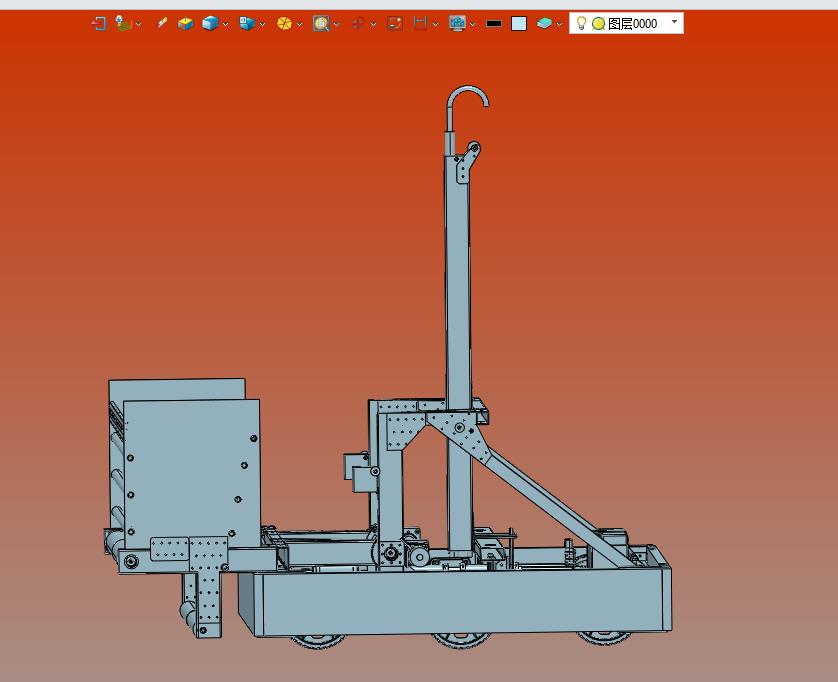Viewport: 838px width, 682px height.
Task: Open the datum plane icon's dropdown arrow
Action: pos(138,24)
